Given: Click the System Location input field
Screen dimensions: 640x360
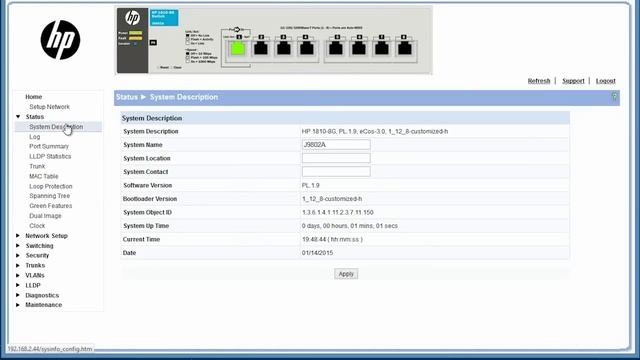Looking at the screenshot, I should coord(336,158).
